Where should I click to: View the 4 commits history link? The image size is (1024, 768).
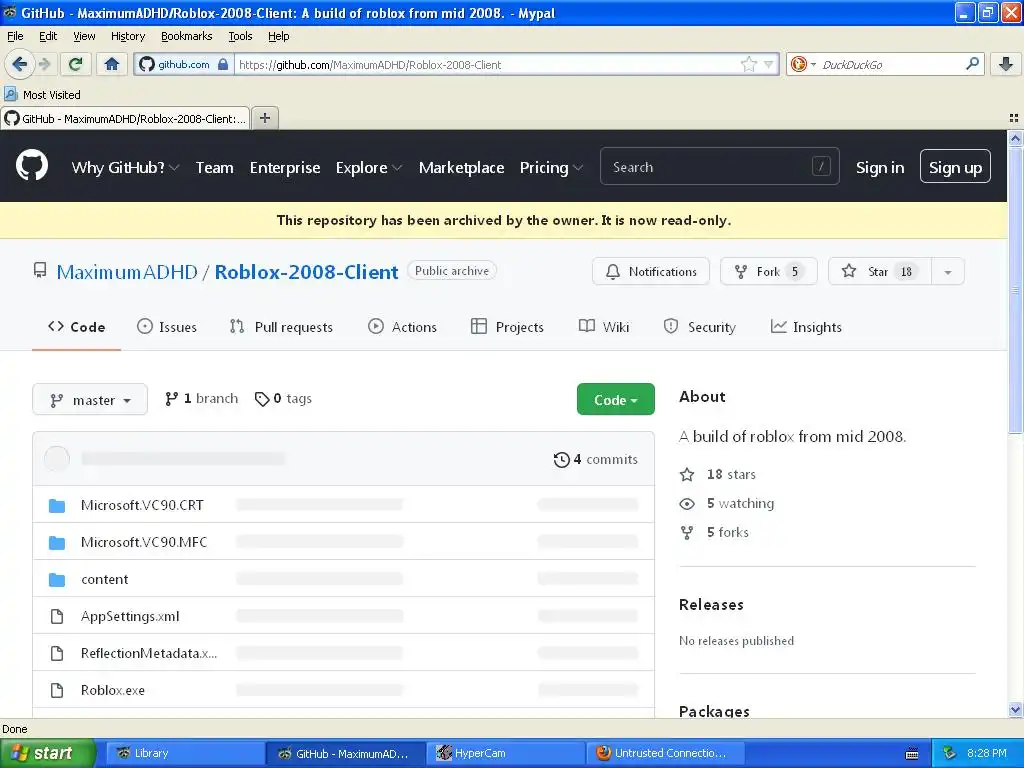(595, 459)
